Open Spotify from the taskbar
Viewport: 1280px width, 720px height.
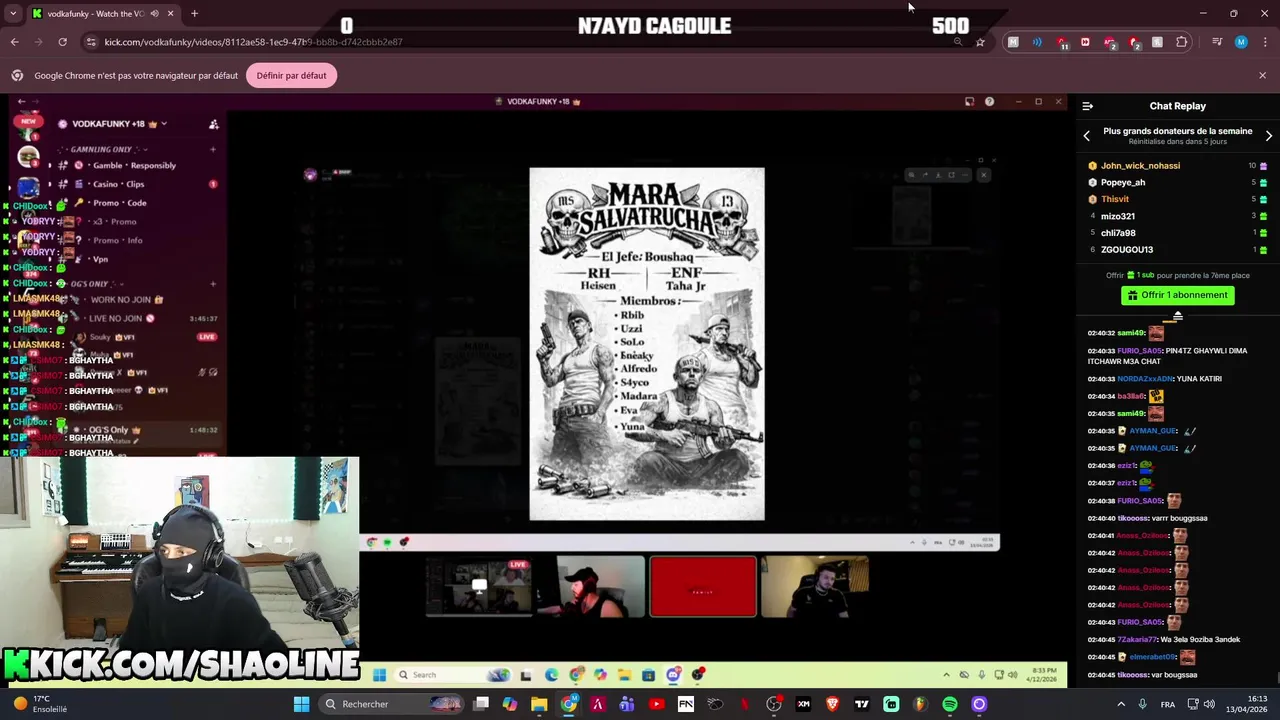(950, 704)
